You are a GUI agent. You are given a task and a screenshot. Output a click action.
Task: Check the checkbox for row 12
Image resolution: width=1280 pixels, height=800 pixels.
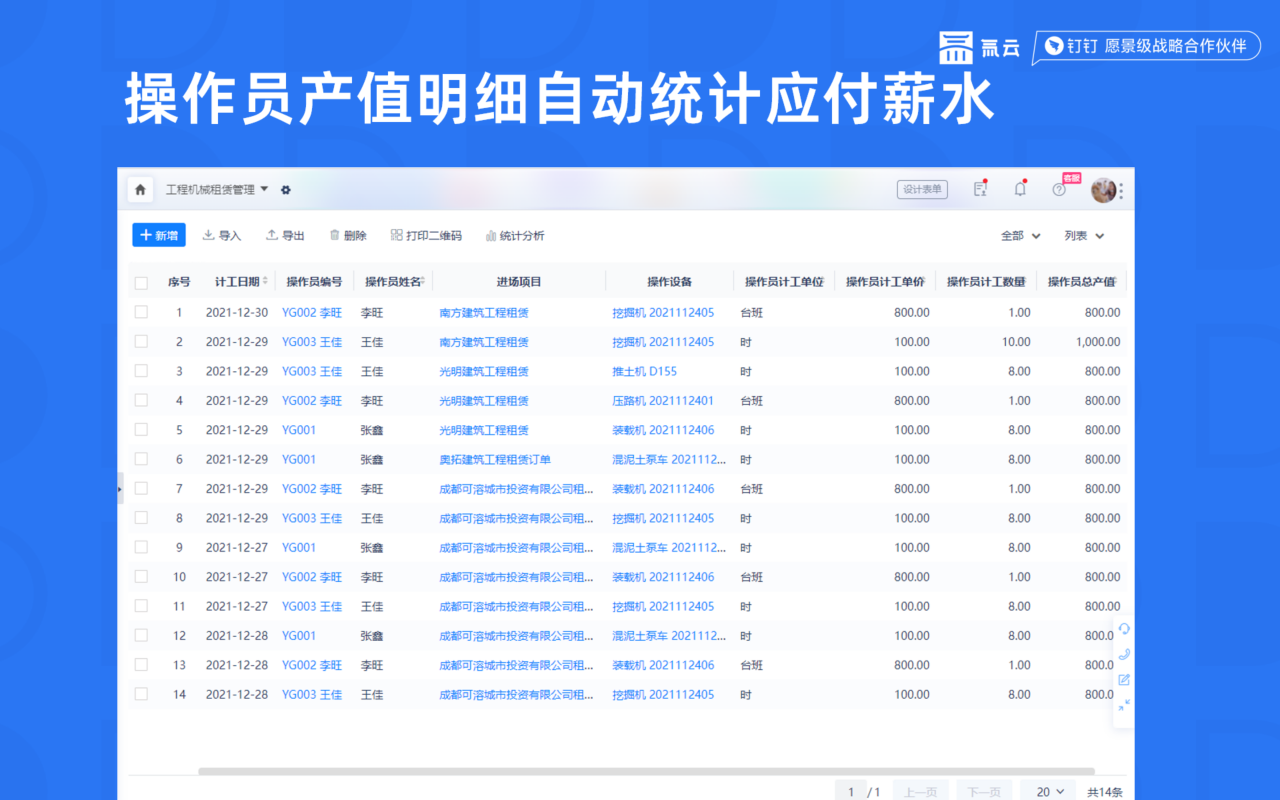[141, 635]
